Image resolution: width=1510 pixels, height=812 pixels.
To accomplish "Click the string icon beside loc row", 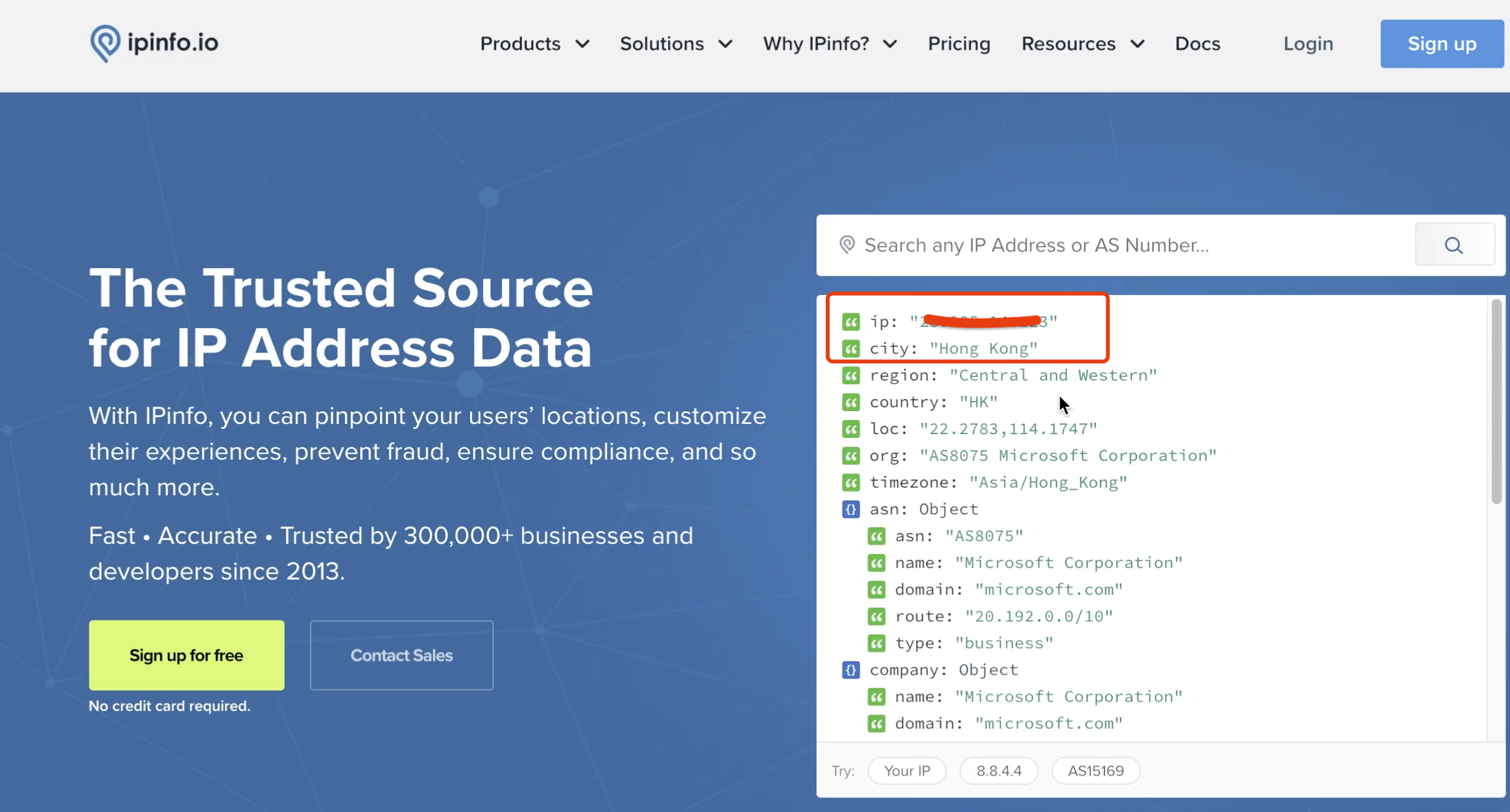I will coord(851,429).
